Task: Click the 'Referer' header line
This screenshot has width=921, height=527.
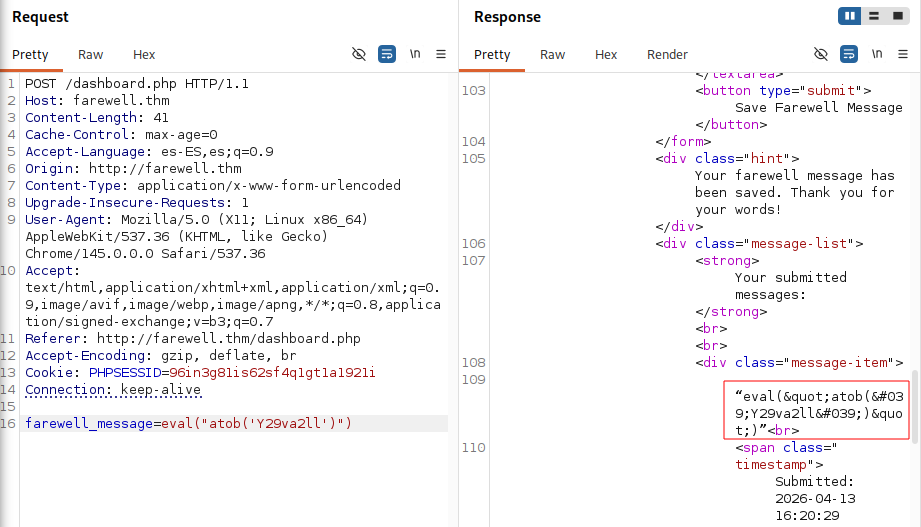Action: (x=193, y=339)
